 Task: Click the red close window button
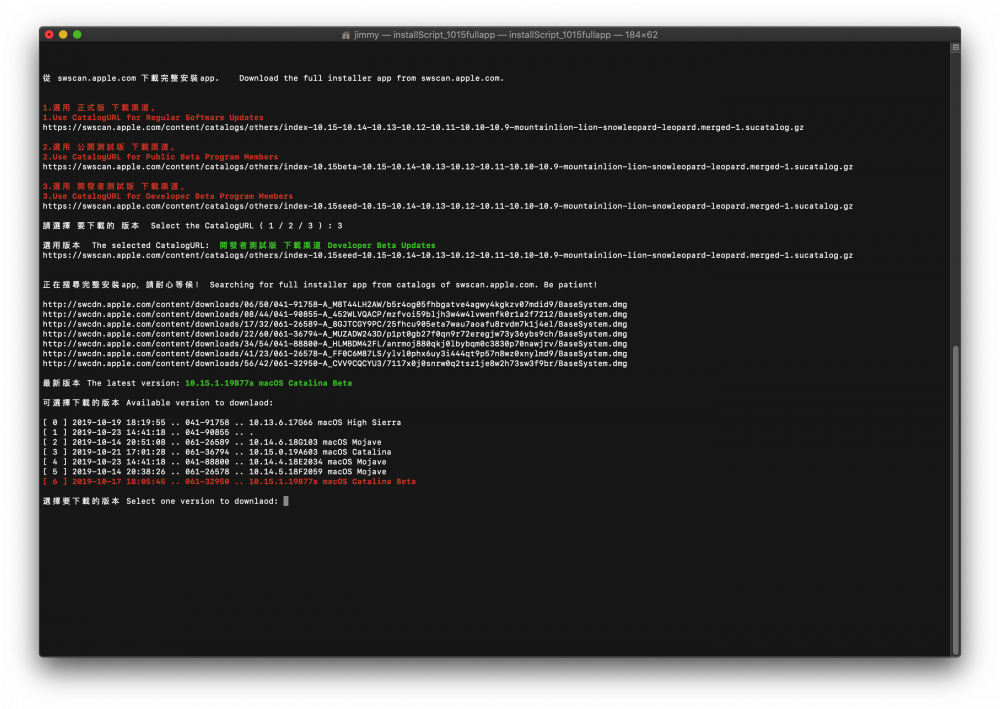pos(49,34)
